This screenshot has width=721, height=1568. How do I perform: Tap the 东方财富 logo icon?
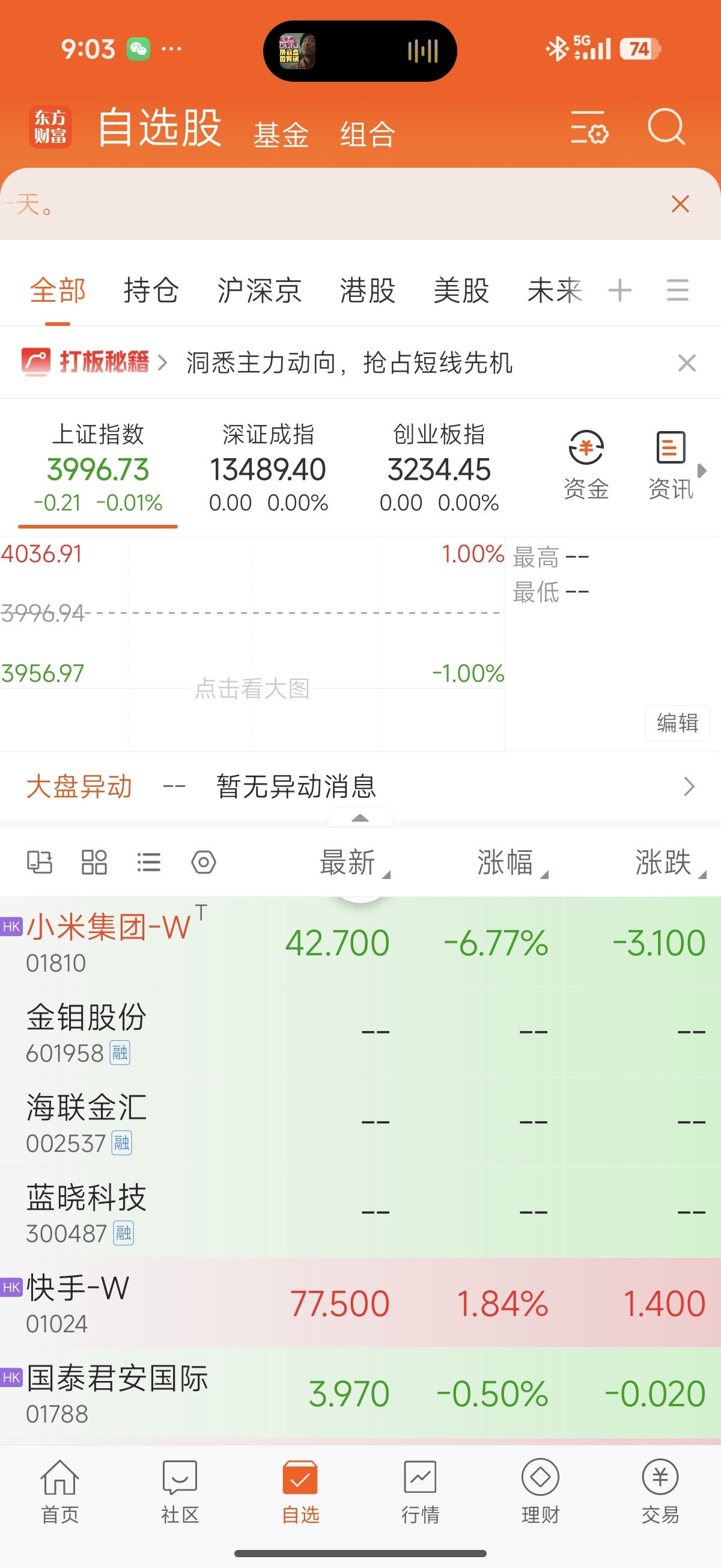click(x=50, y=127)
